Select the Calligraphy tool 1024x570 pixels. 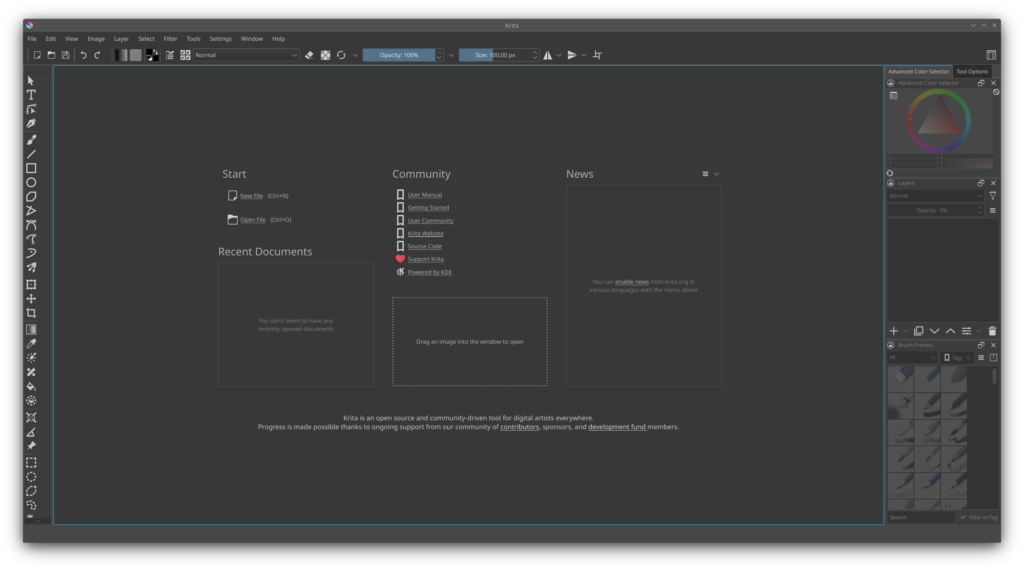tap(31, 124)
